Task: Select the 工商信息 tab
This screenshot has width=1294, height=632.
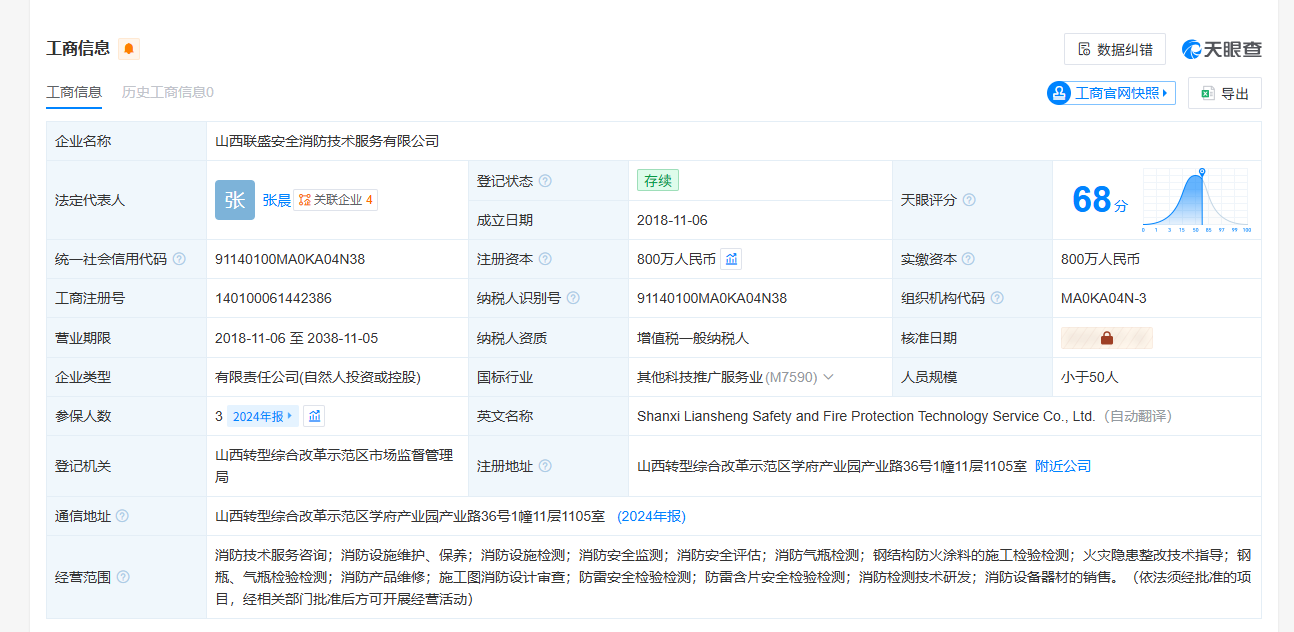Action: click(74, 92)
